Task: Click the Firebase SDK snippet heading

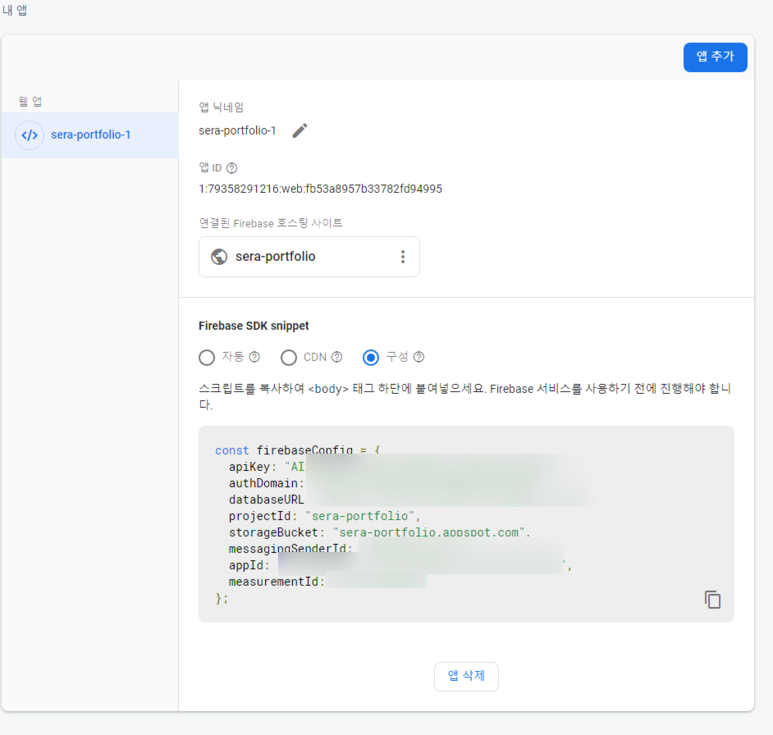Action: (253, 326)
